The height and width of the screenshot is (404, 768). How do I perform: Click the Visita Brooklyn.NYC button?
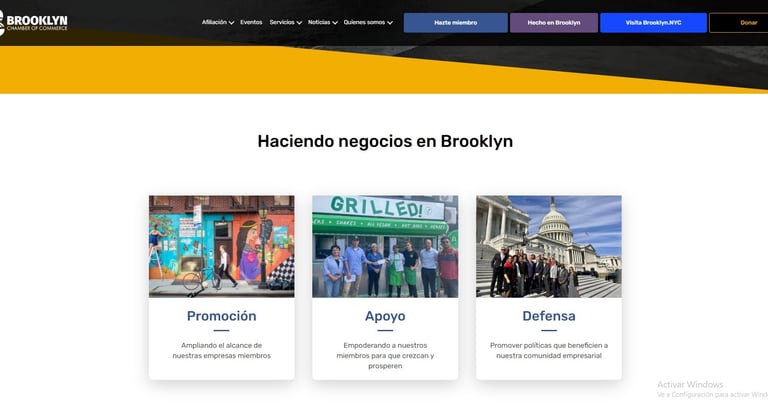point(653,23)
